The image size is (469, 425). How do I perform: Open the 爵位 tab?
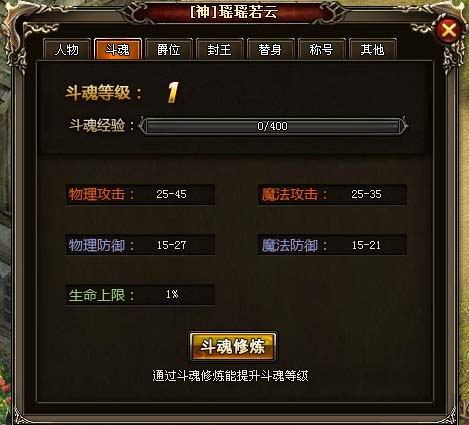[x=169, y=50]
